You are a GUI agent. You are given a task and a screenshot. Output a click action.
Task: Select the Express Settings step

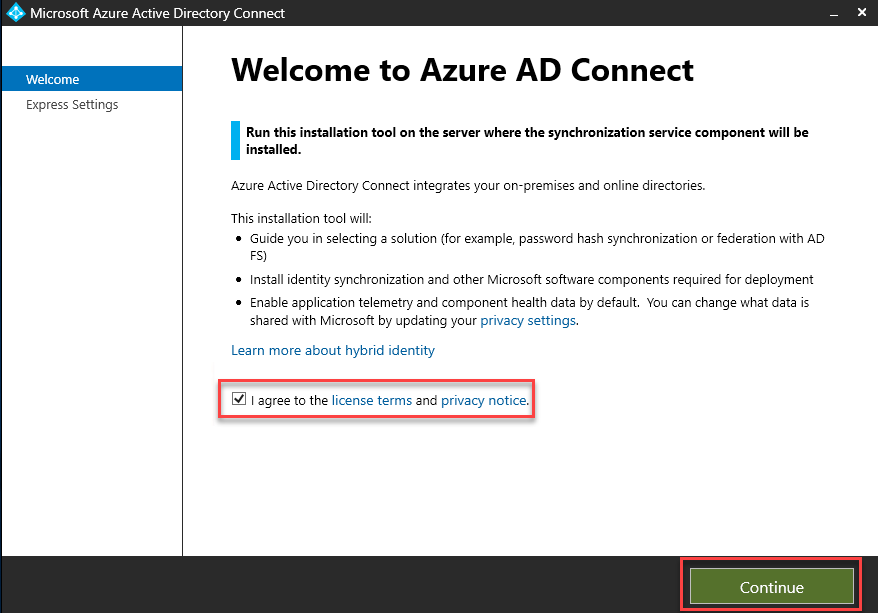pyautogui.click(x=72, y=105)
